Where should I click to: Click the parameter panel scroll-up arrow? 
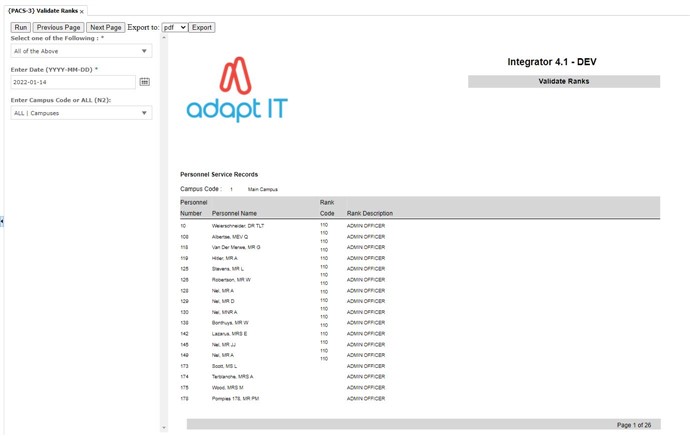click(x=164, y=37)
